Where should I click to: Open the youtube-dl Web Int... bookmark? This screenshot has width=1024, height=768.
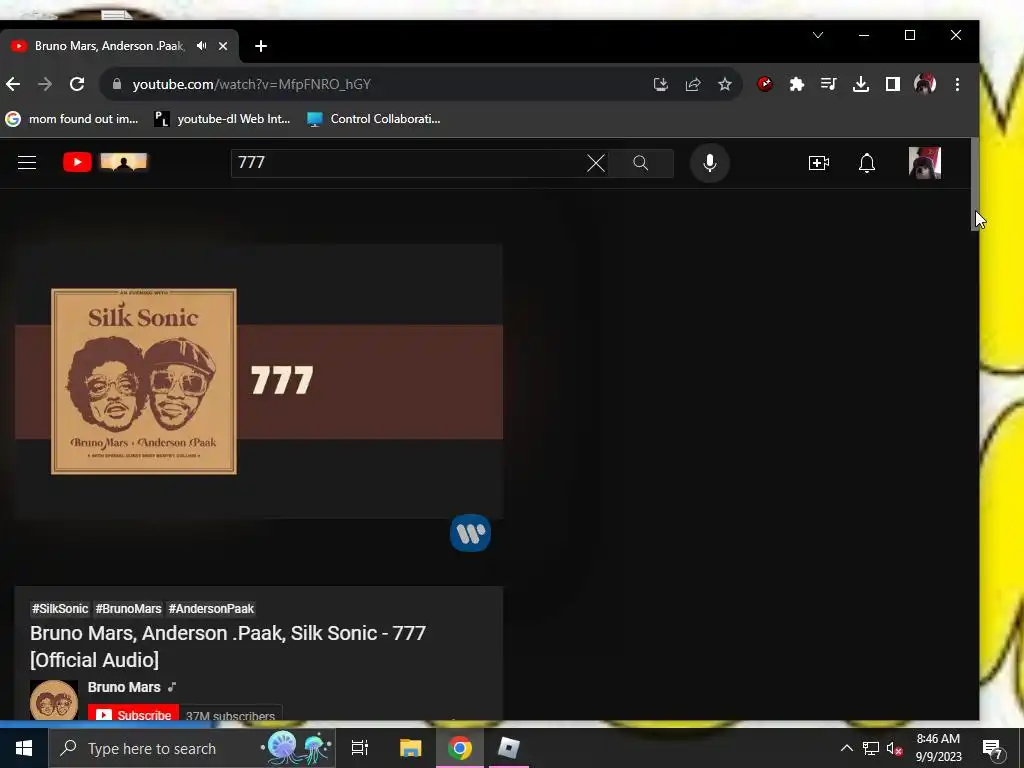click(222, 119)
